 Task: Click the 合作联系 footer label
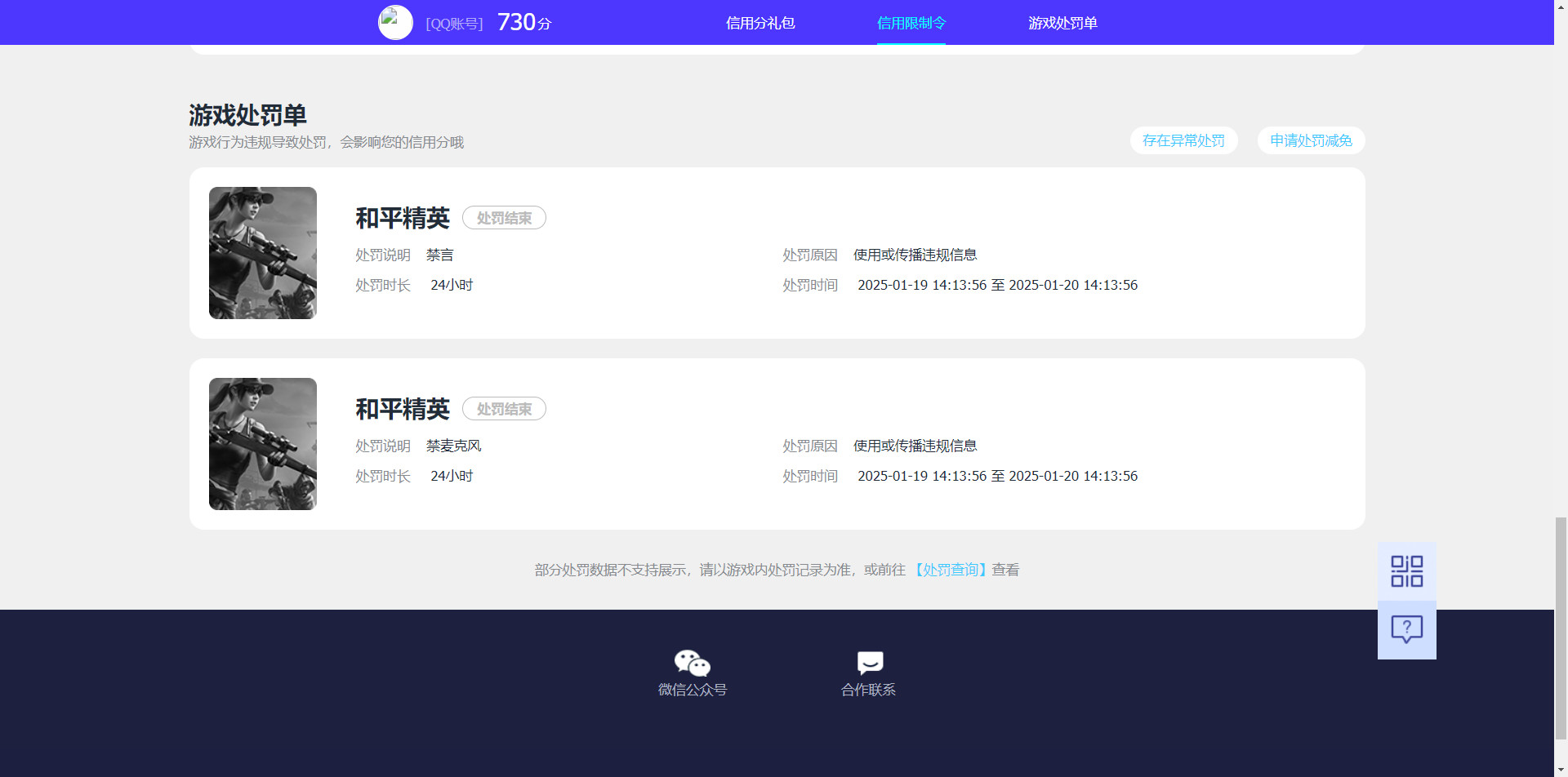[869, 690]
